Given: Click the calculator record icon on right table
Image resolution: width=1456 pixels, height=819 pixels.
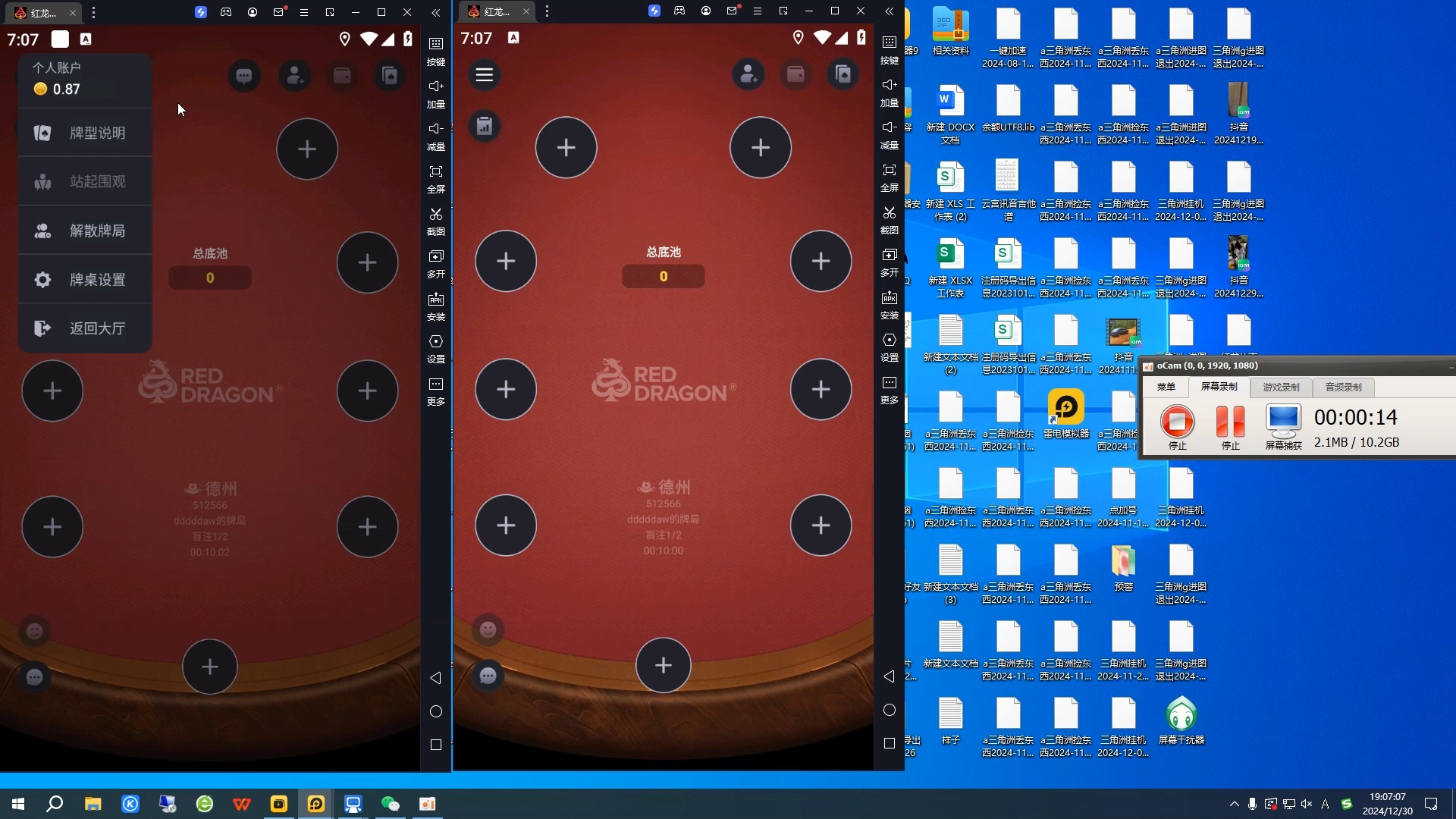Looking at the screenshot, I should 484,126.
